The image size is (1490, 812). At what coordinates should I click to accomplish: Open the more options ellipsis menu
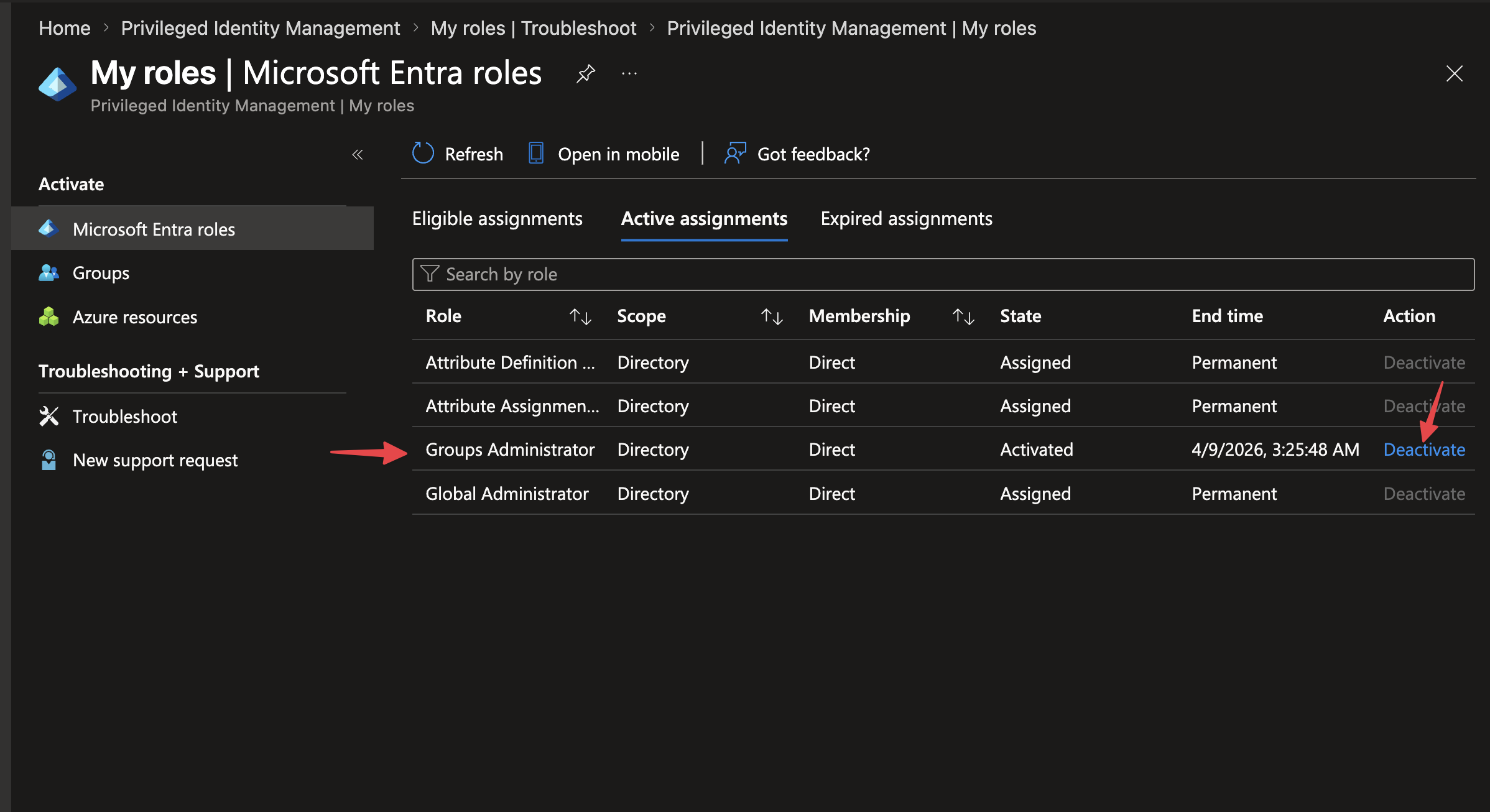tap(629, 73)
